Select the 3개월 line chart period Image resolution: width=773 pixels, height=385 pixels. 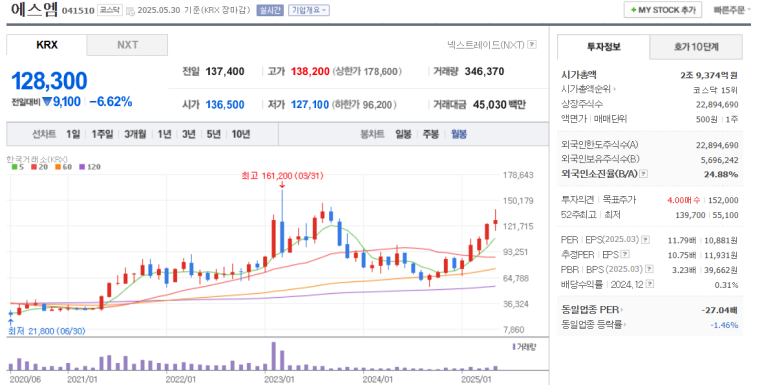tap(135, 134)
